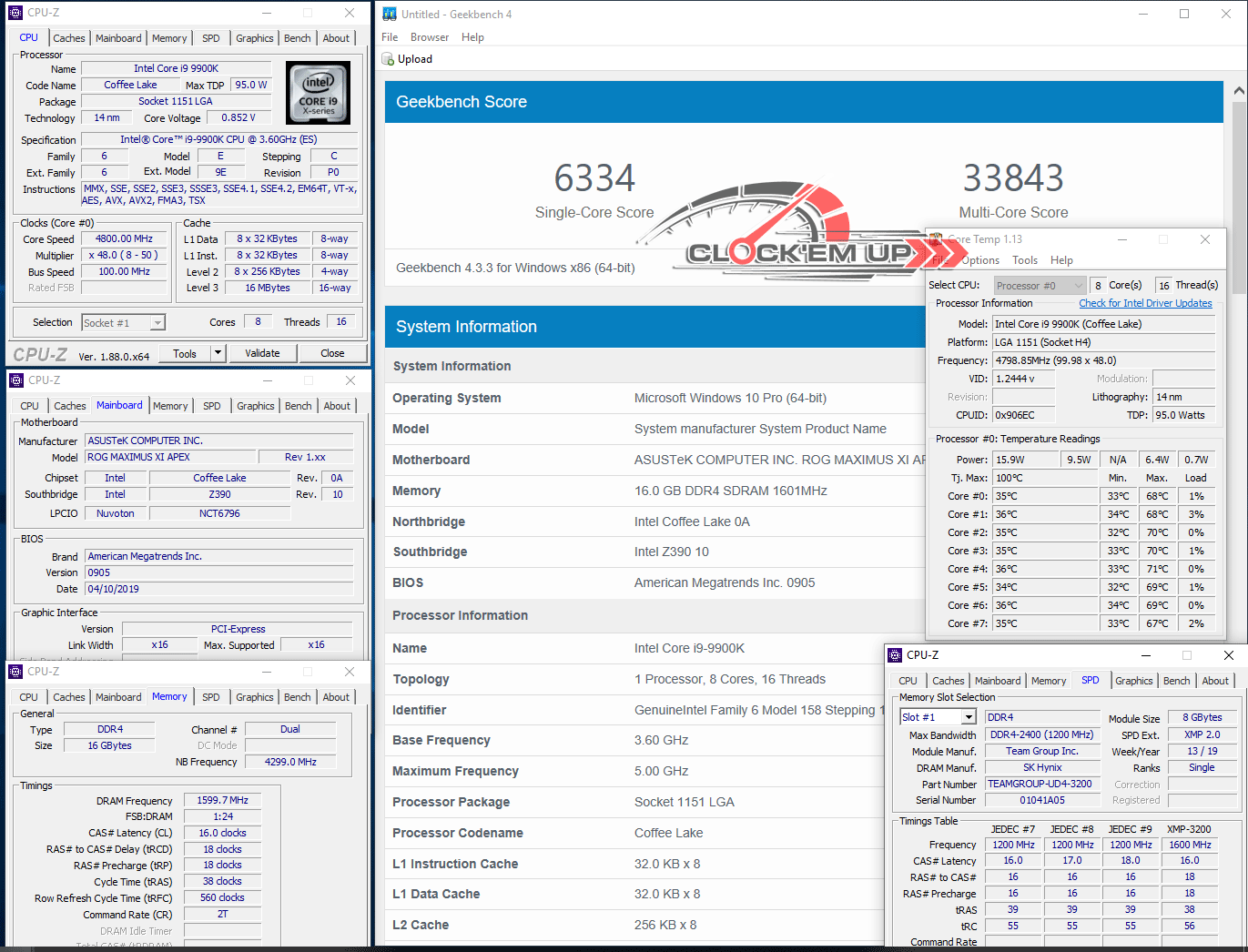Click the scroll-up arrow in Geekbench results
The height and width of the screenshot is (952, 1248).
coord(1239,91)
